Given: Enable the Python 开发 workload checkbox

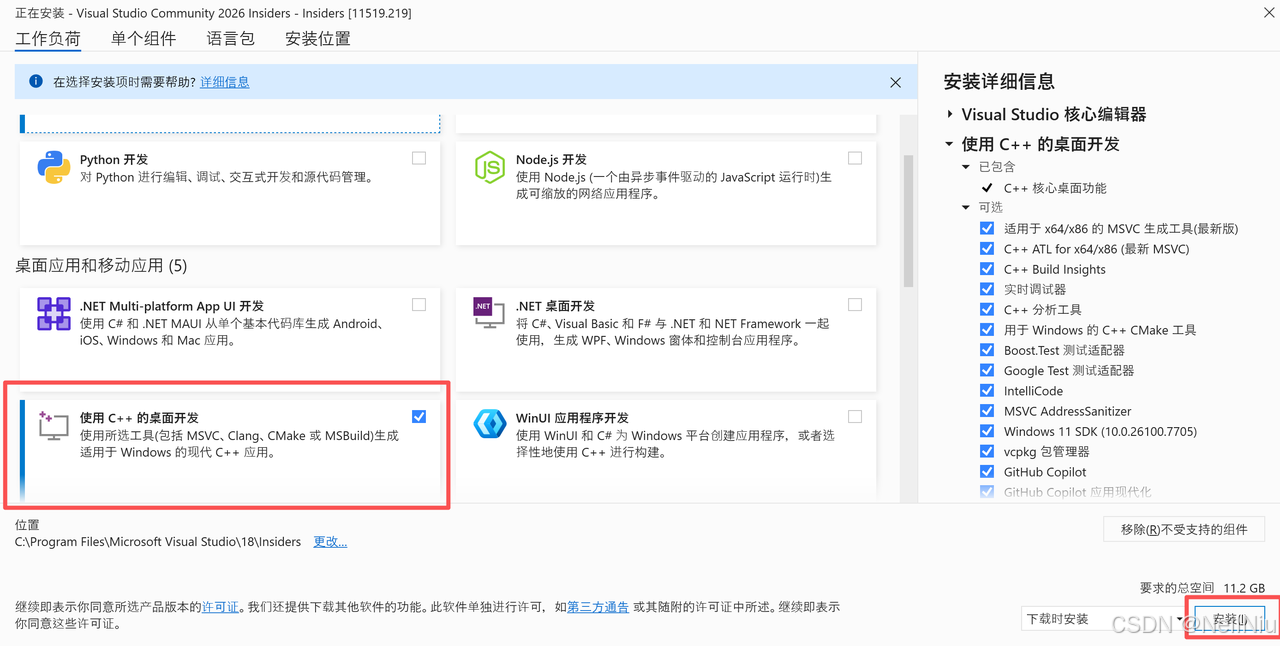Looking at the screenshot, I should pyautogui.click(x=419, y=158).
